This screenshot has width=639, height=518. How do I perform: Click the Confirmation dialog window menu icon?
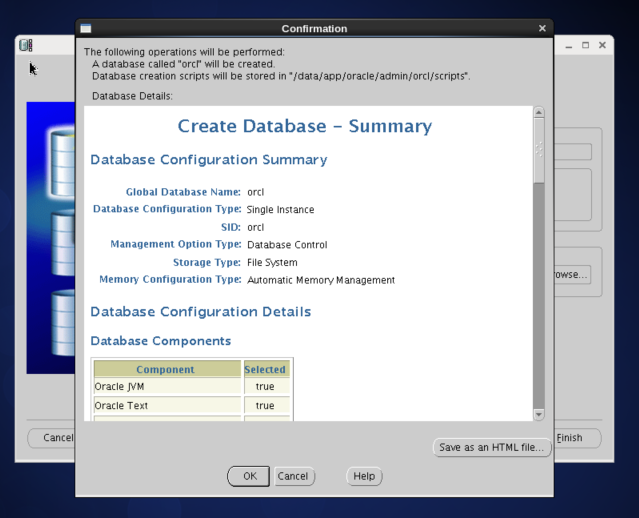tap(86, 29)
